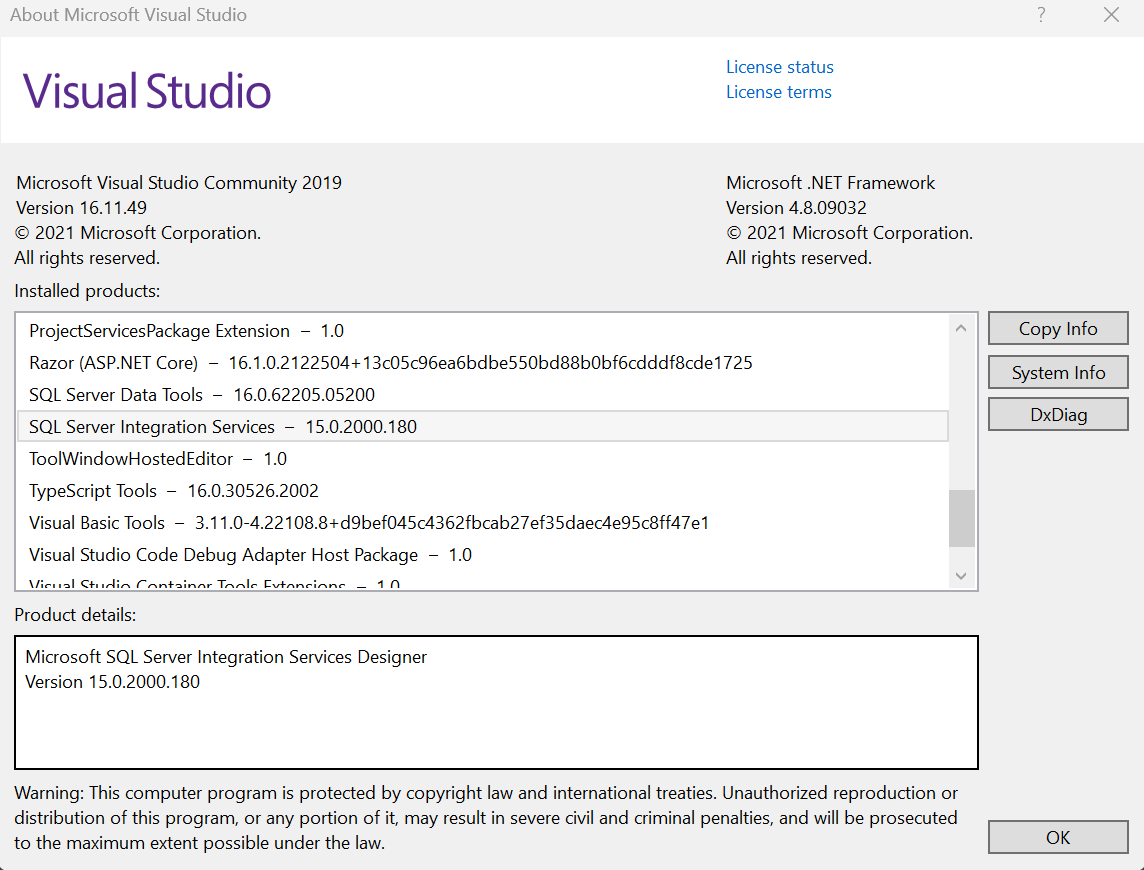Image resolution: width=1144 pixels, height=870 pixels.
Task: Click the installed products scrollbar thumb
Action: coord(962,518)
